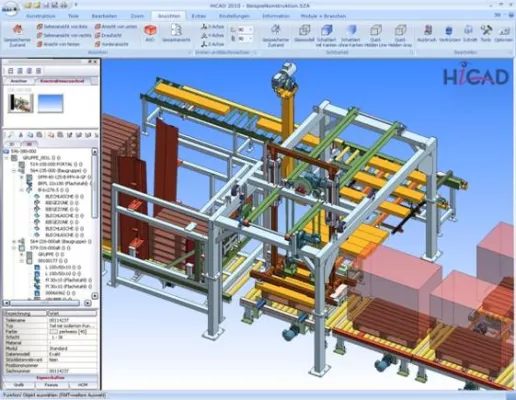Viewport: 516px width, 400px height.
Task: Open the Einstellungen ribbon tab
Action: pos(234,16)
